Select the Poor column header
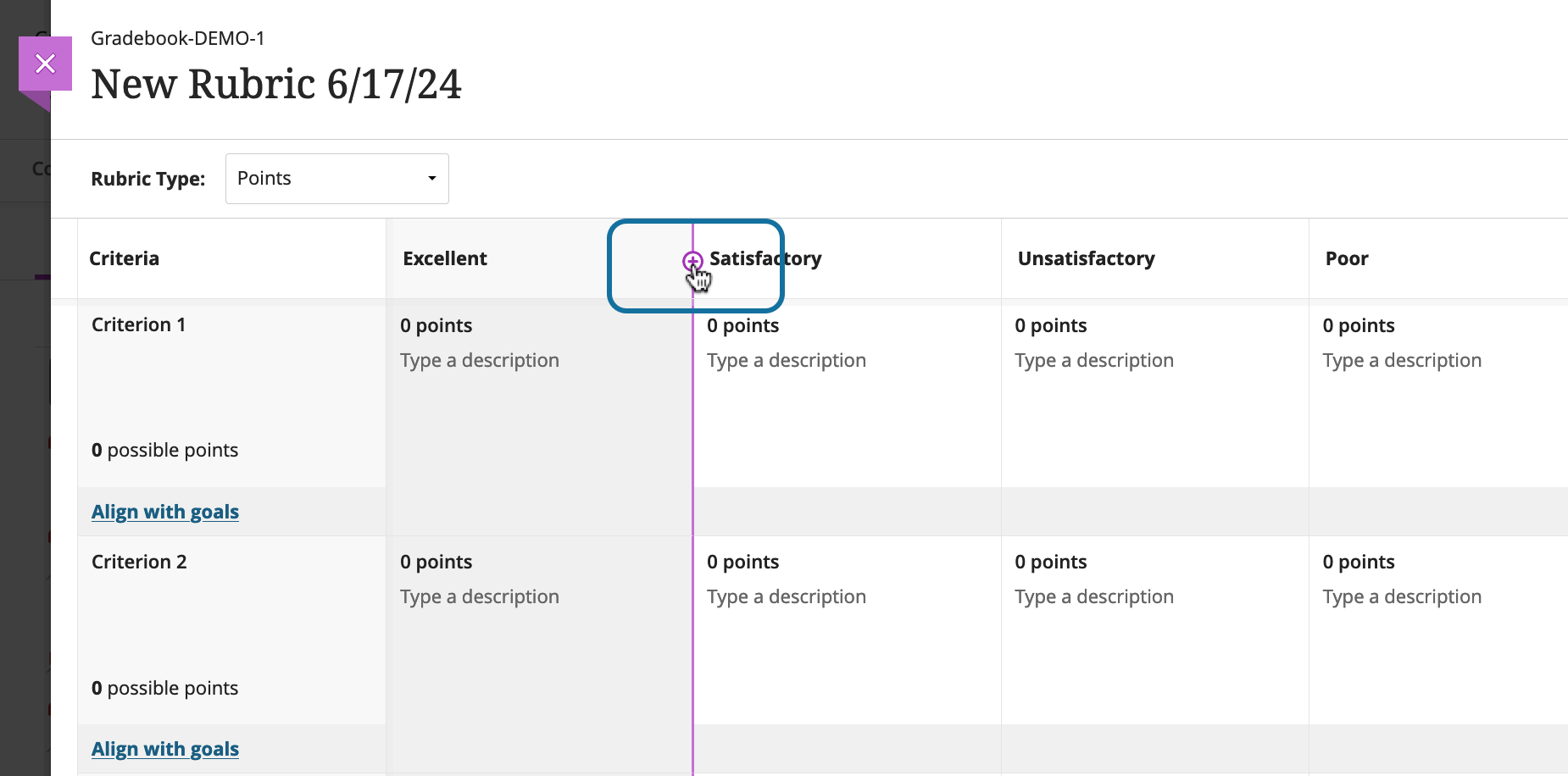 click(x=1347, y=258)
